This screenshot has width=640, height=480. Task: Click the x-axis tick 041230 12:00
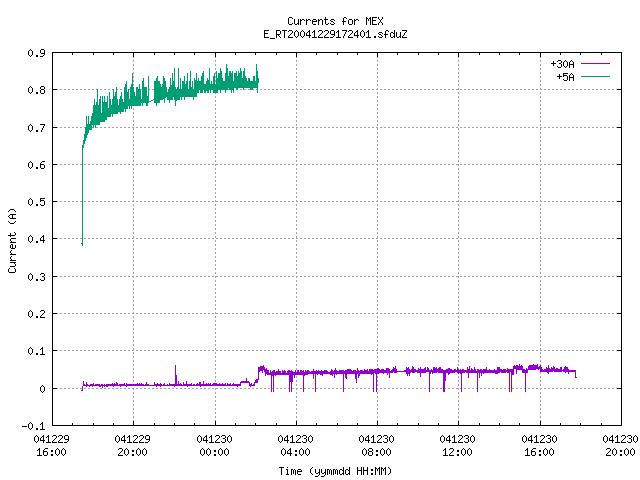[x=457, y=446]
